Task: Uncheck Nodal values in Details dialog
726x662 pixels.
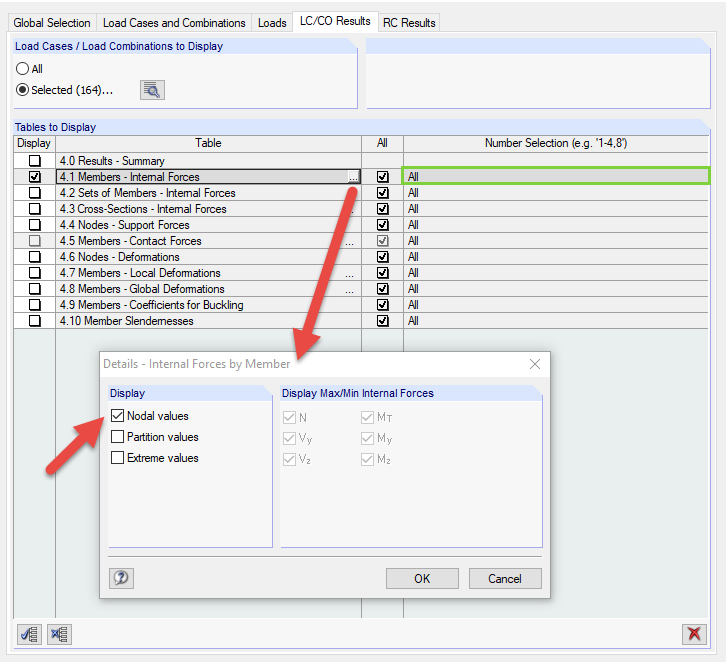Action: 118,416
